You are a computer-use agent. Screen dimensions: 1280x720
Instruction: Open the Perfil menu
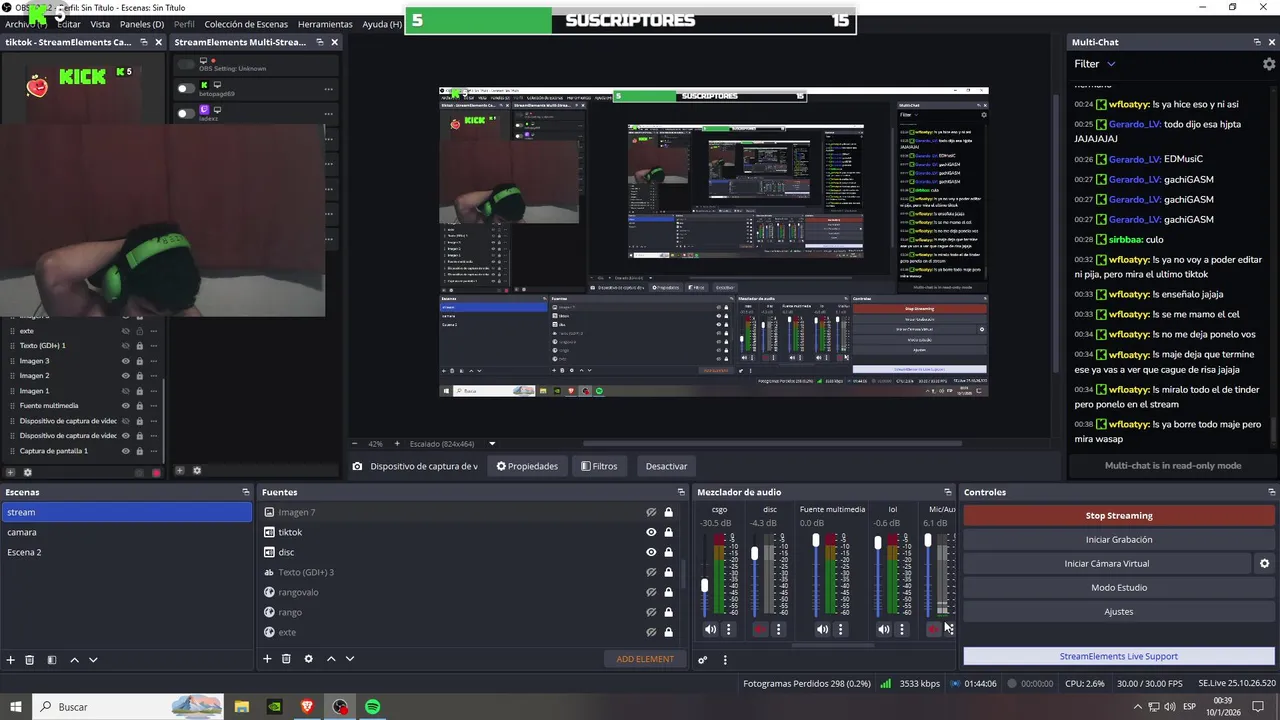point(184,24)
